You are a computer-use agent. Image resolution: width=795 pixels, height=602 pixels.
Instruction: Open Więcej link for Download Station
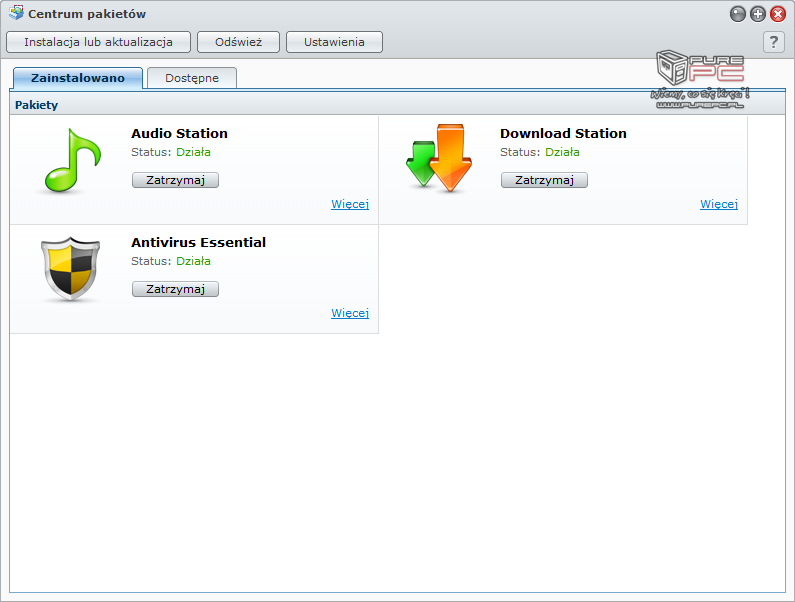click(x=719, y=204)
